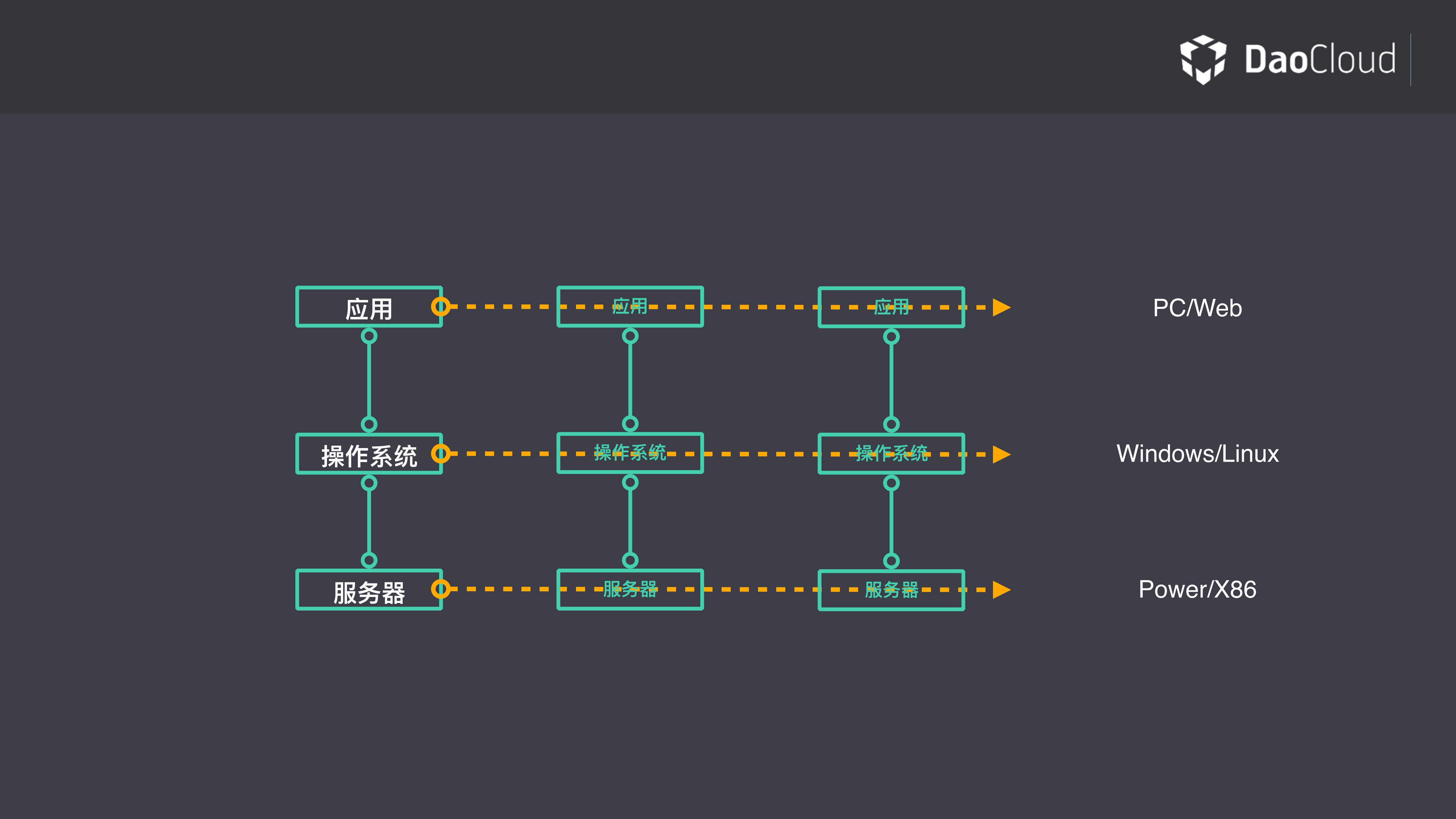Click the rightmost 服务器 box
The height and width of the screenshot is (819, 1456).
[891, 589]
